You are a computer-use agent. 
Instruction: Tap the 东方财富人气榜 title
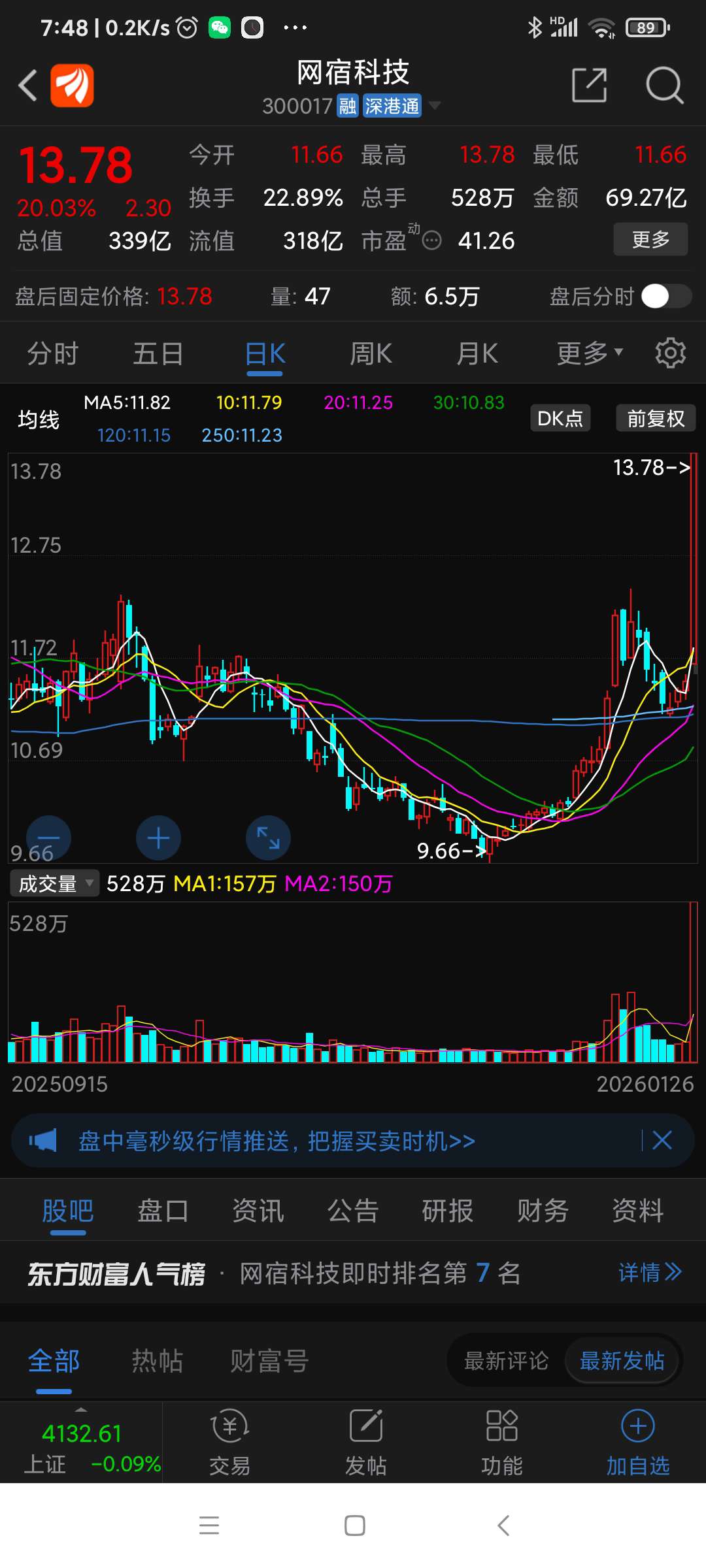tap(116, 1273)
